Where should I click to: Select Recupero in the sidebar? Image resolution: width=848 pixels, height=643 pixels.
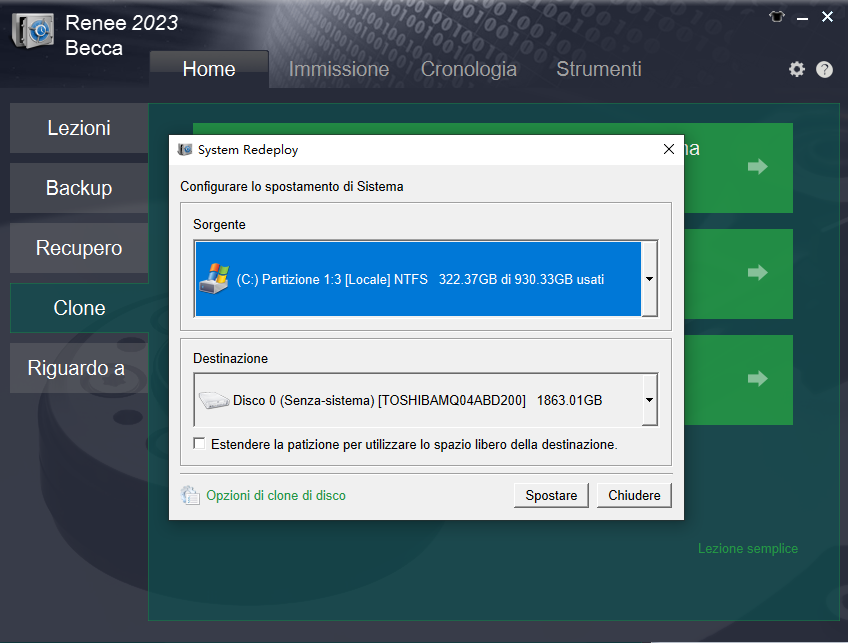click(79, 248)
